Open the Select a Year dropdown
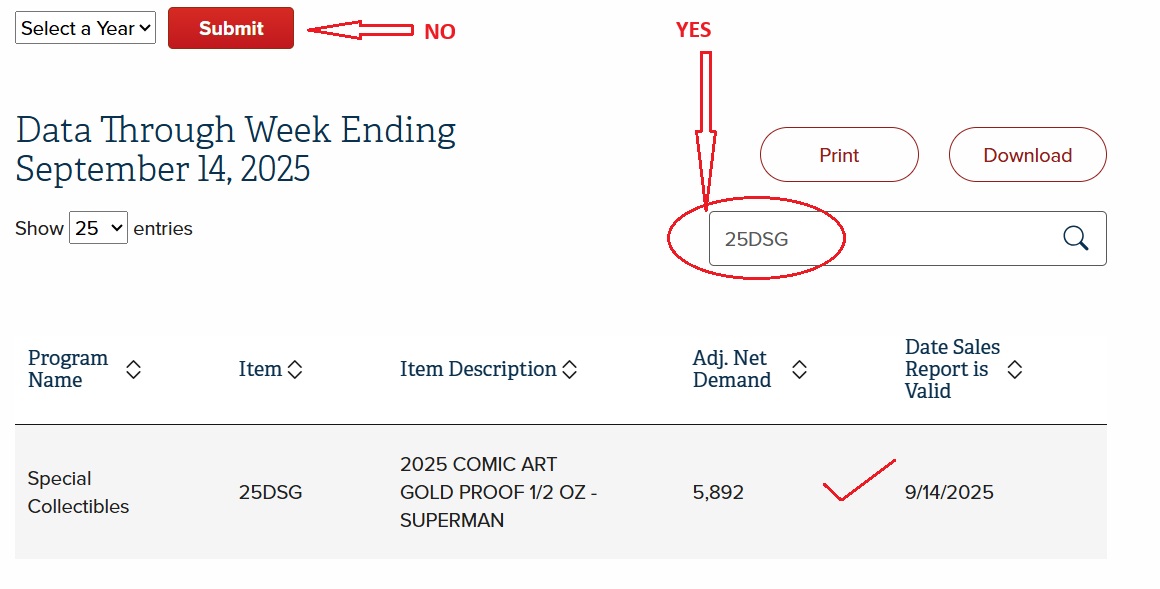Image resolution: width=1160 pixels, height=589 pixels. 85,28
